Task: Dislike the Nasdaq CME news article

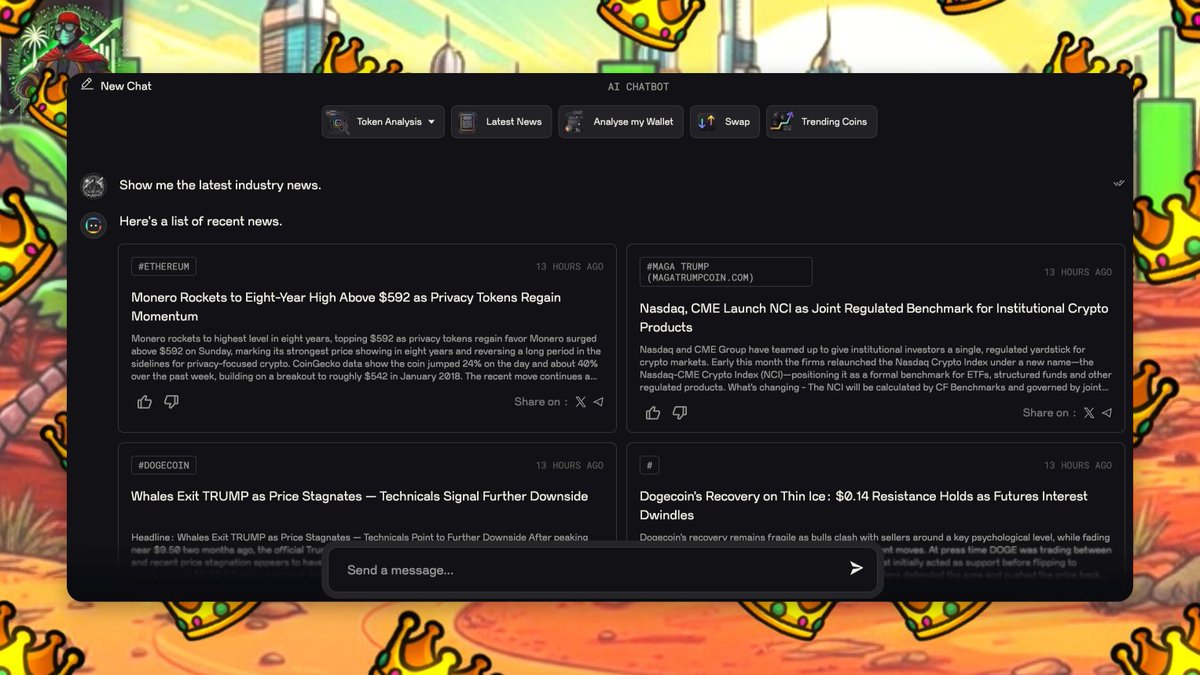Action: point(680,412)
